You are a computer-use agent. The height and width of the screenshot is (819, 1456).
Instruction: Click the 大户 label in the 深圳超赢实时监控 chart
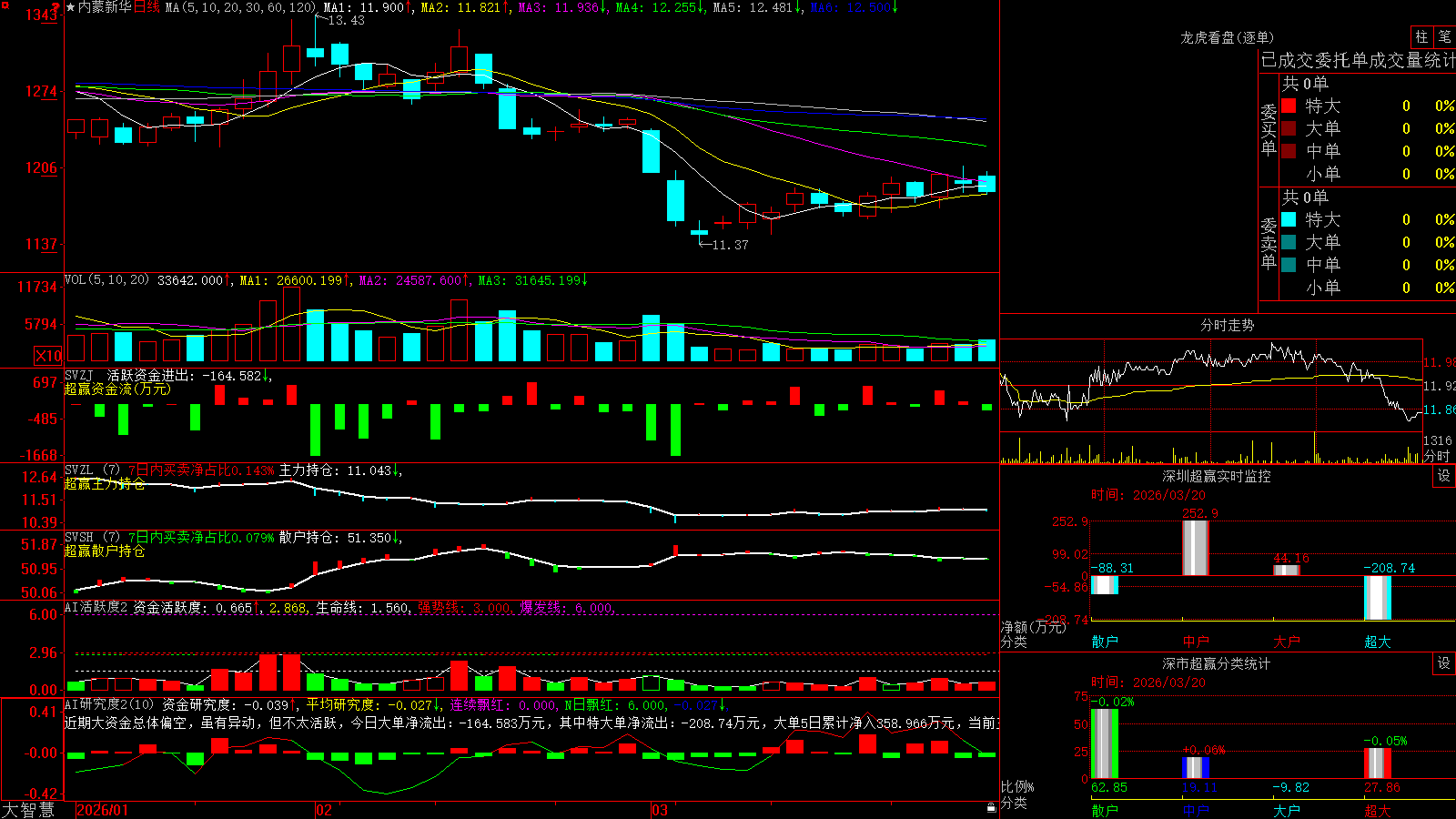click(x=1287, y=642)
